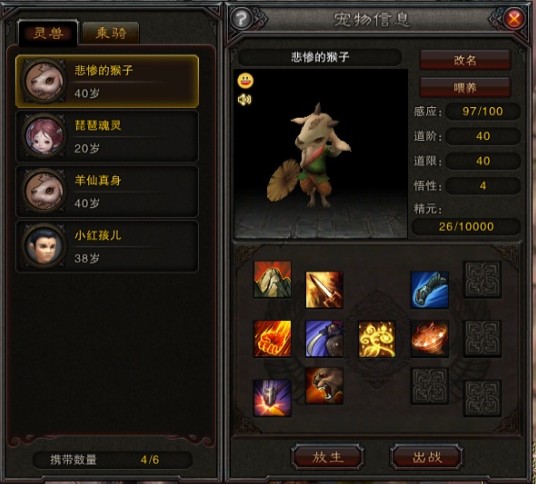The width and height of the screenshot is (536, 484).
Task: Click the 放生 release button
Action: tap(327, 457)
